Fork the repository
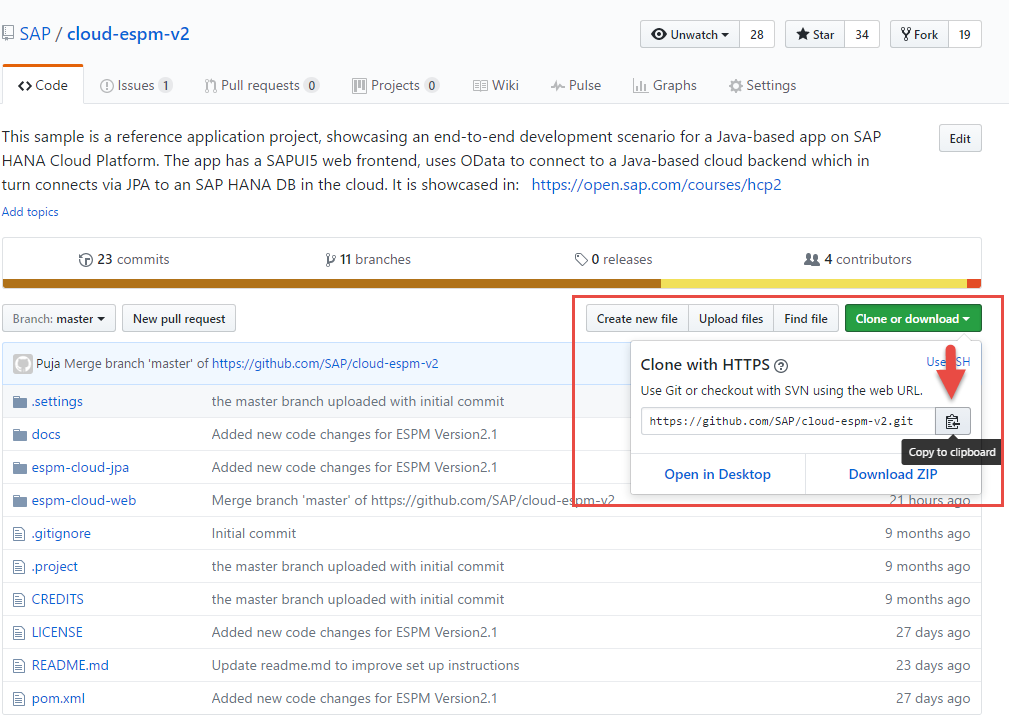The width and height of the screenshot is (1009, 717). tap(919, 35)
